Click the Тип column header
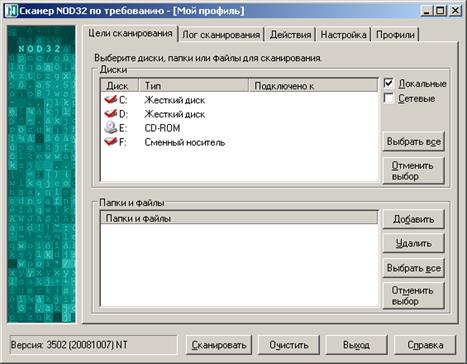This screenshot has width=467, height=364. (194, 86)
